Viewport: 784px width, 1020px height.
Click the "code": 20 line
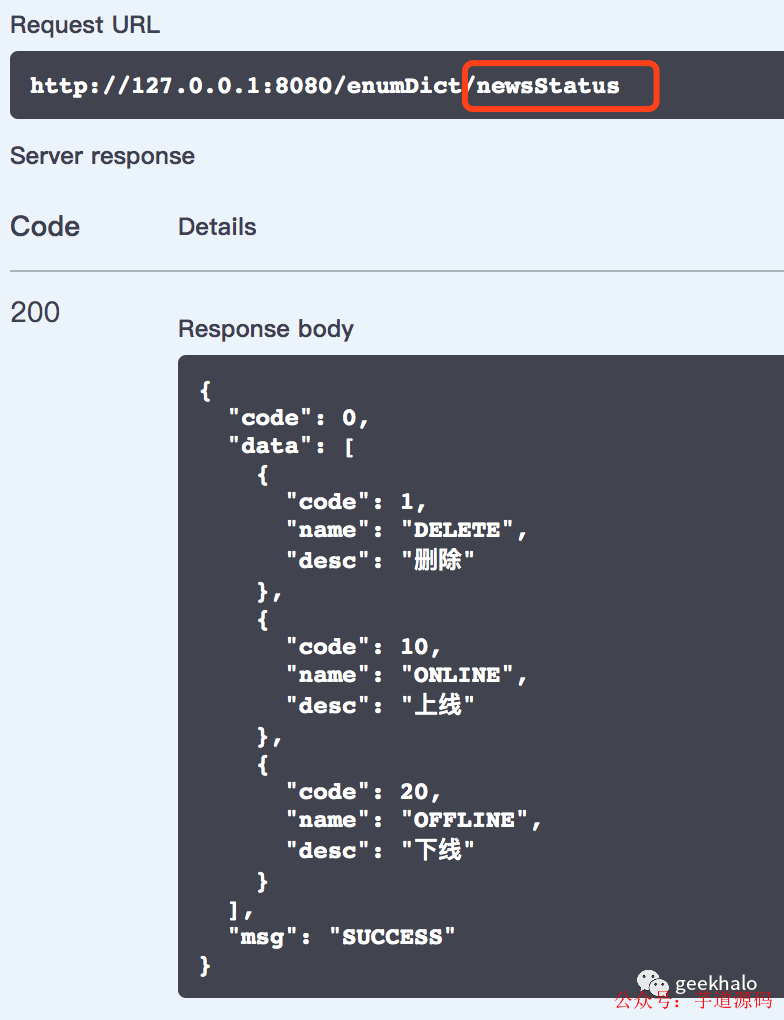coord(363,792)
